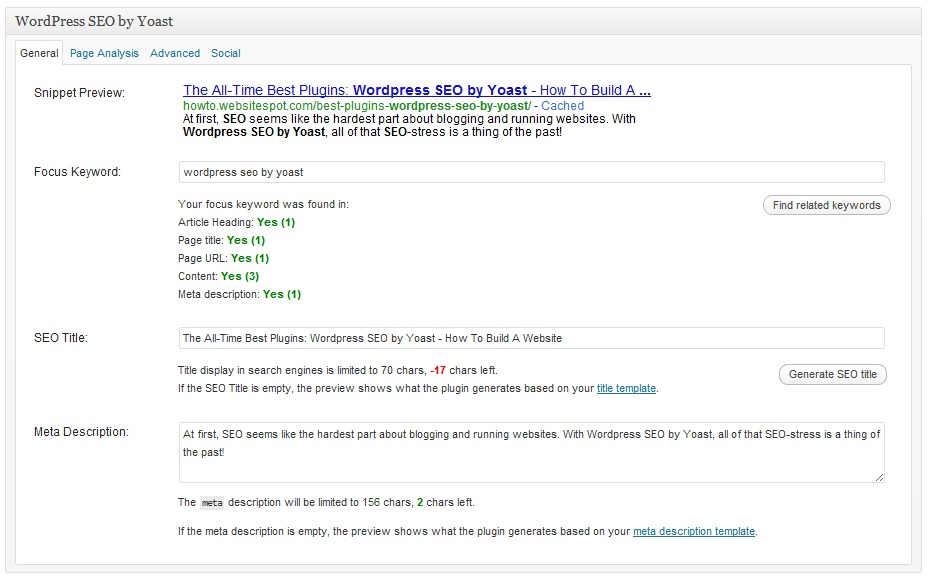Click the WordPress SEO by Yoast heading
This screenshot has width=929, height=579.
(94, 21)
